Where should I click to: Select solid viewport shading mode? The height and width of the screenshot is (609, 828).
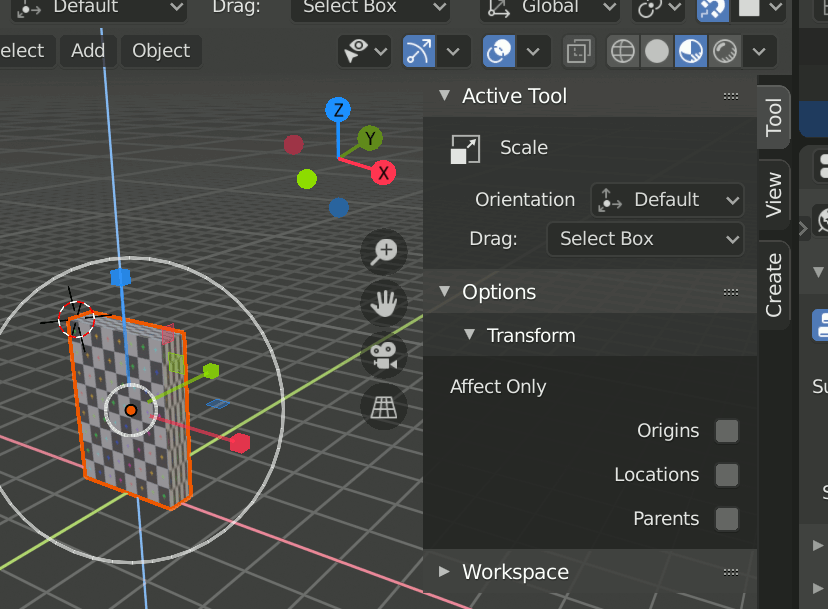656,51
